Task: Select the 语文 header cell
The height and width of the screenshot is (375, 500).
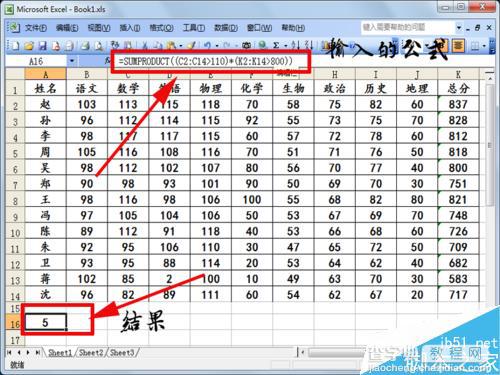Action: point(87,88)
